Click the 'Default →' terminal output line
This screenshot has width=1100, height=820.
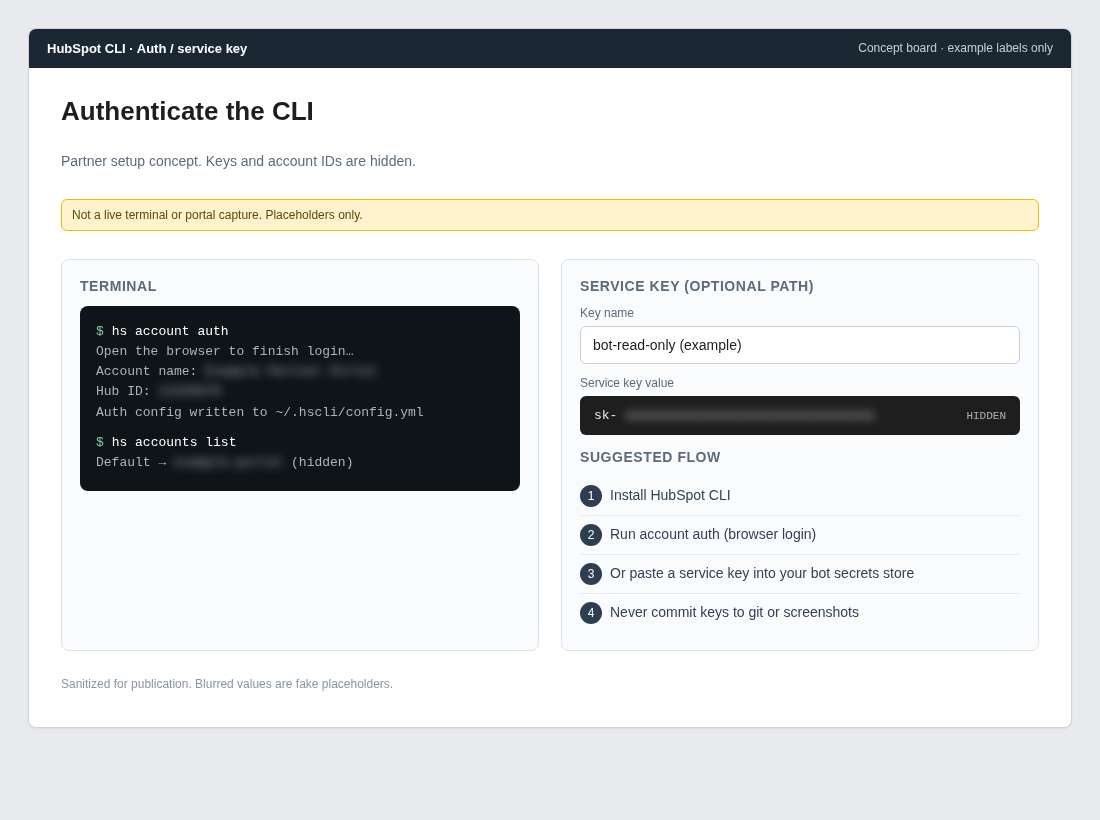coord(224,462)
